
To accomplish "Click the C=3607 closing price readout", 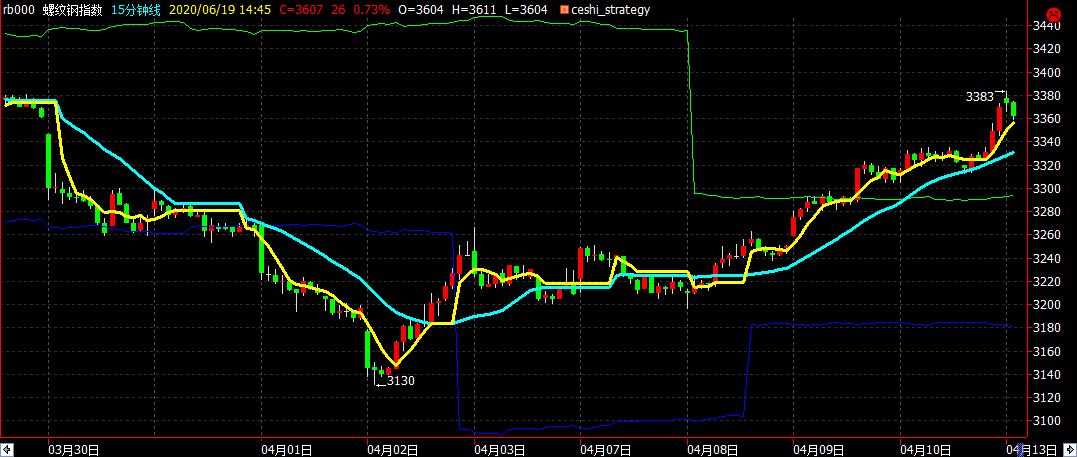I will pyautogui.click(x=280, y=10).
